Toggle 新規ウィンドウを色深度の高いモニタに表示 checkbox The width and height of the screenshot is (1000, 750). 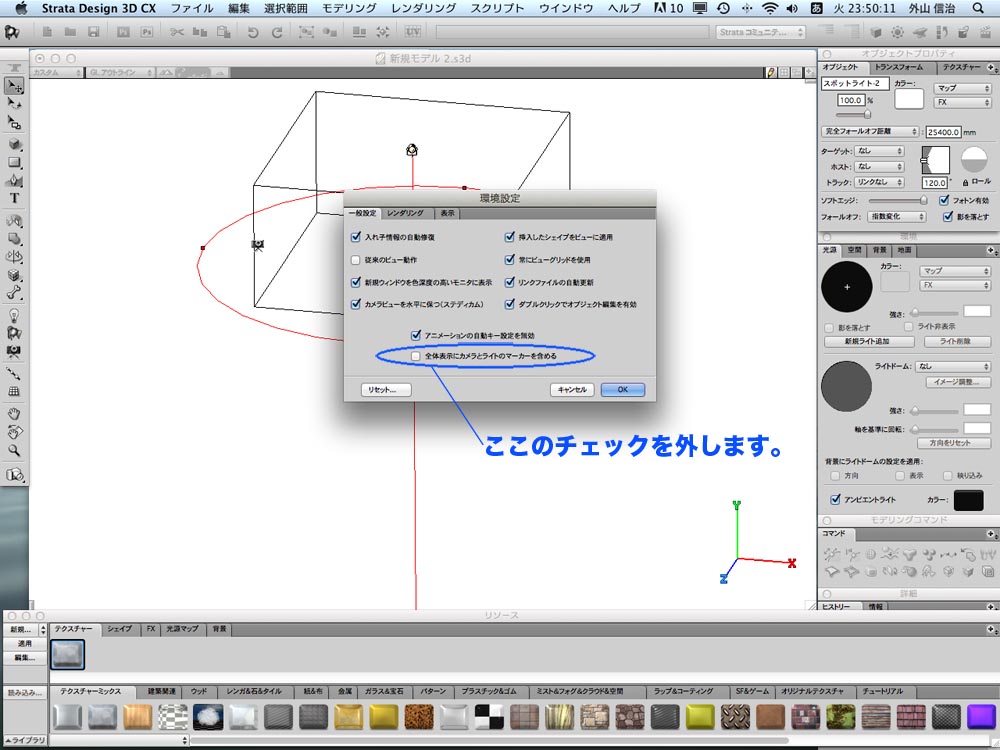356,282
